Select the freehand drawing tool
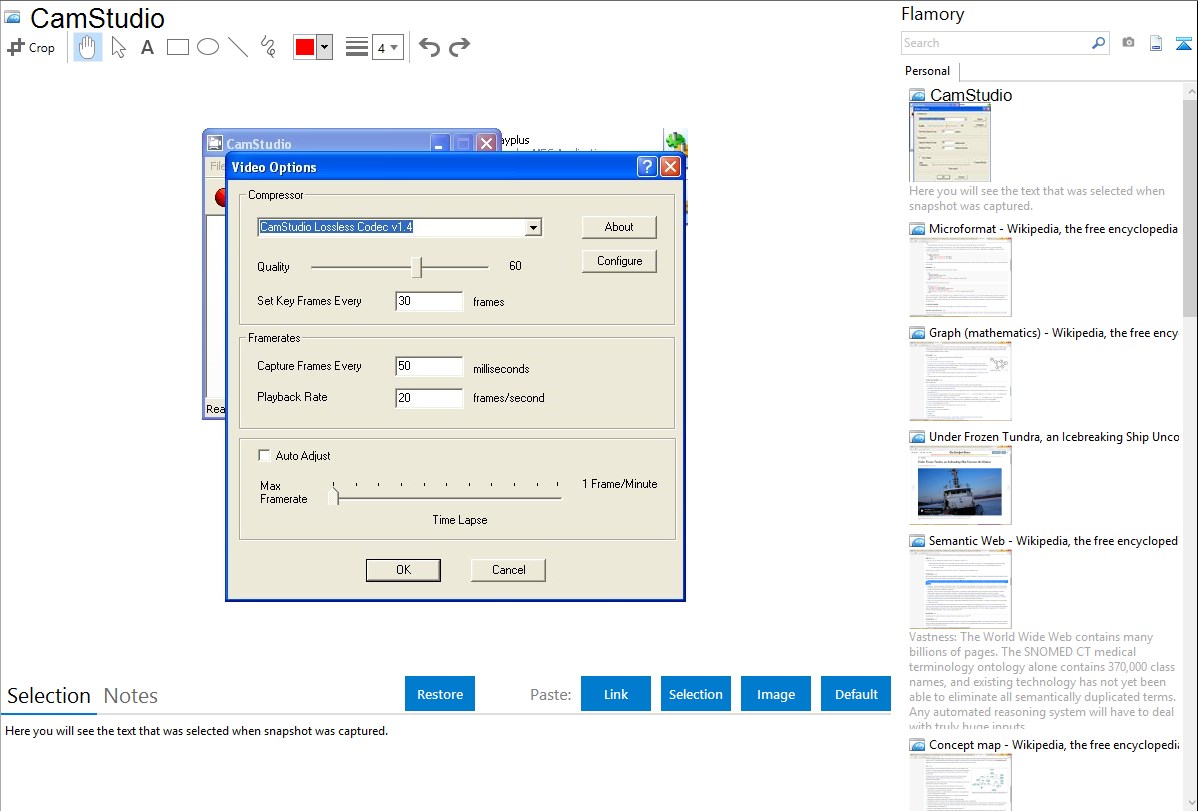The width and height of the screenshot is (1198, 811). coord(268,47)
